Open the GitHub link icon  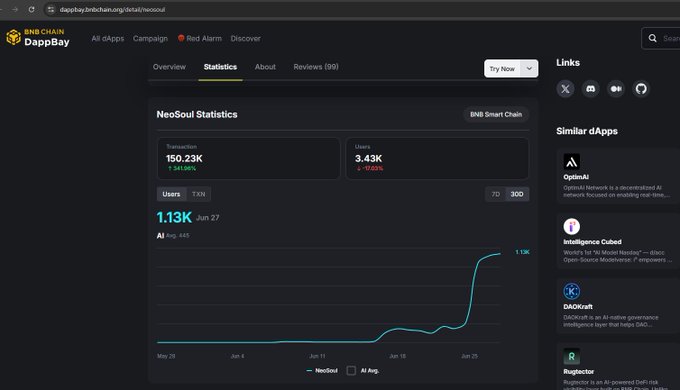pos(641,89)
